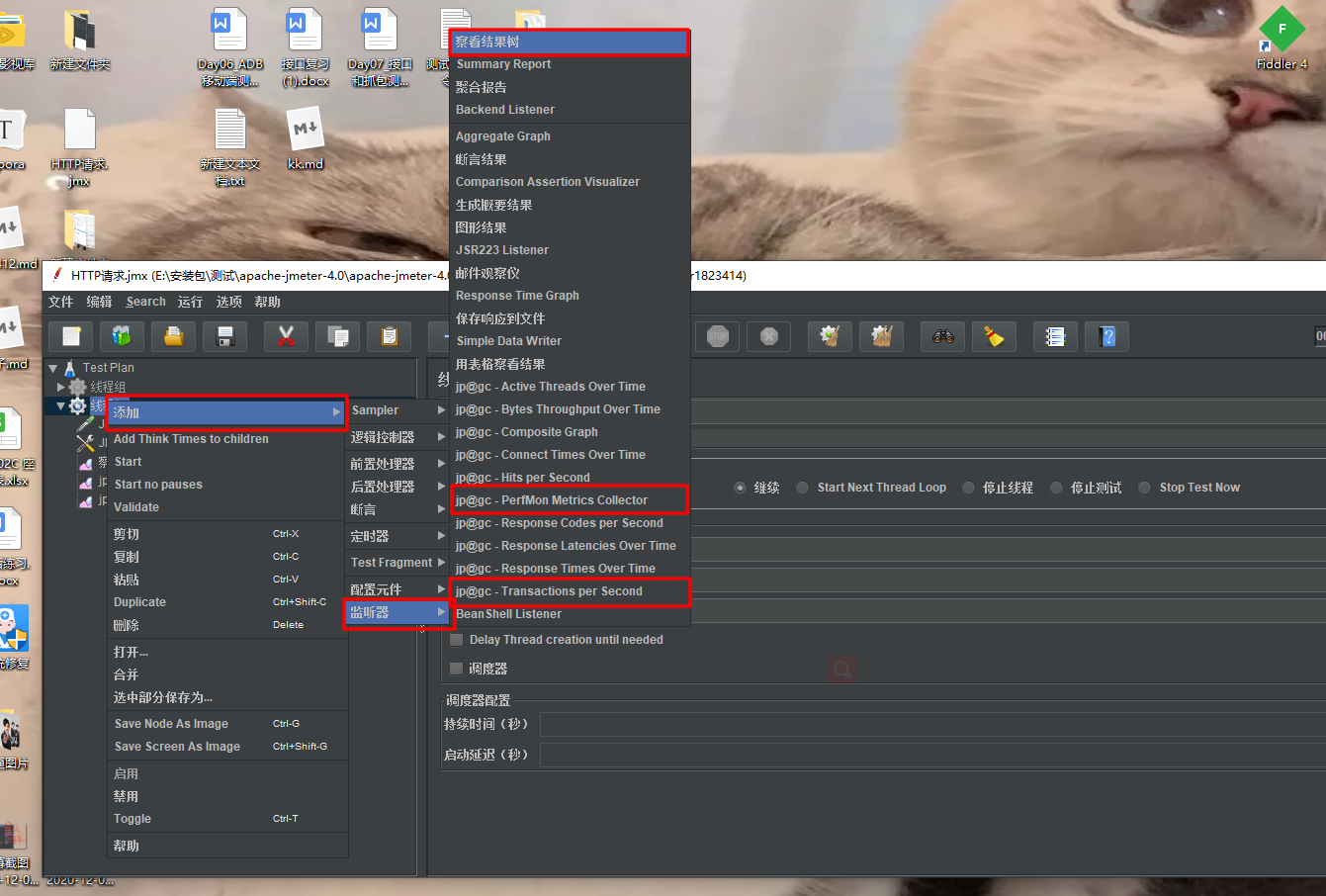Collapse the Test Plan tree node
1326x896 pixels.
coord(52,368)
